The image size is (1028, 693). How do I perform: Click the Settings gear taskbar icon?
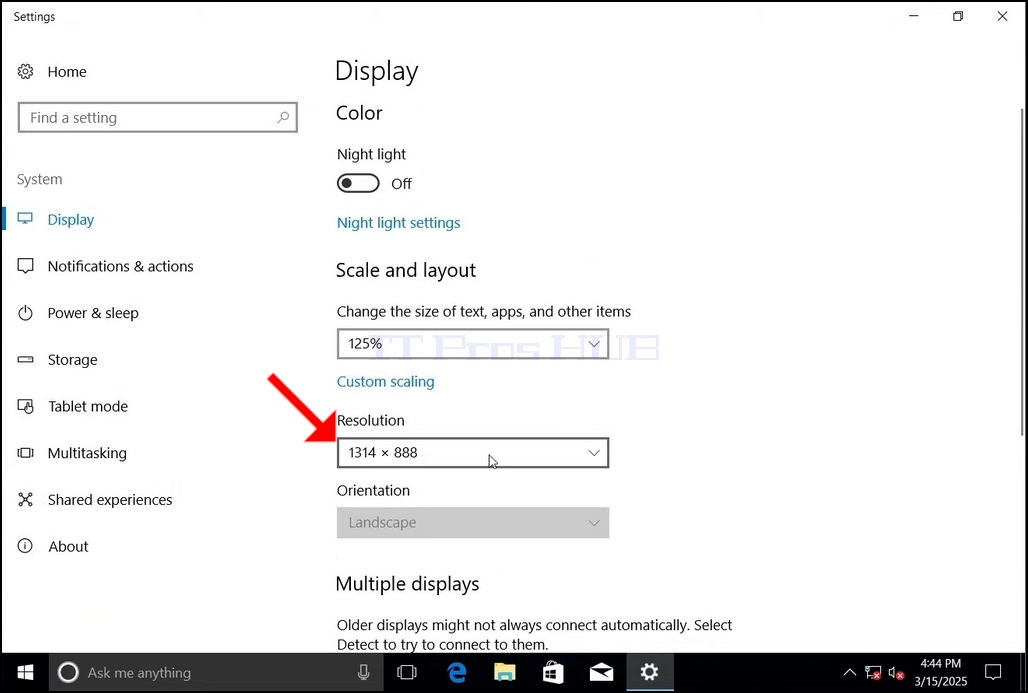649,672
